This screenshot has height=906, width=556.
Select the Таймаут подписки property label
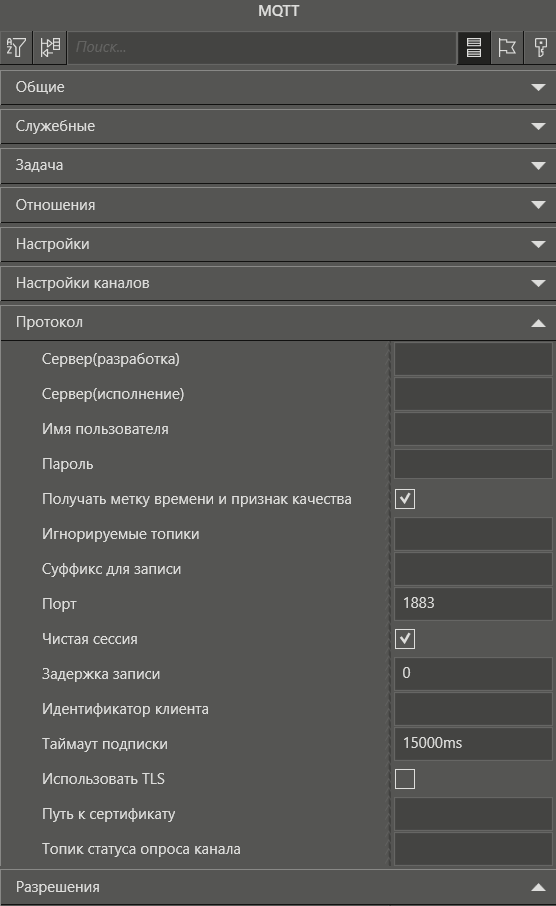click(105, 744)
